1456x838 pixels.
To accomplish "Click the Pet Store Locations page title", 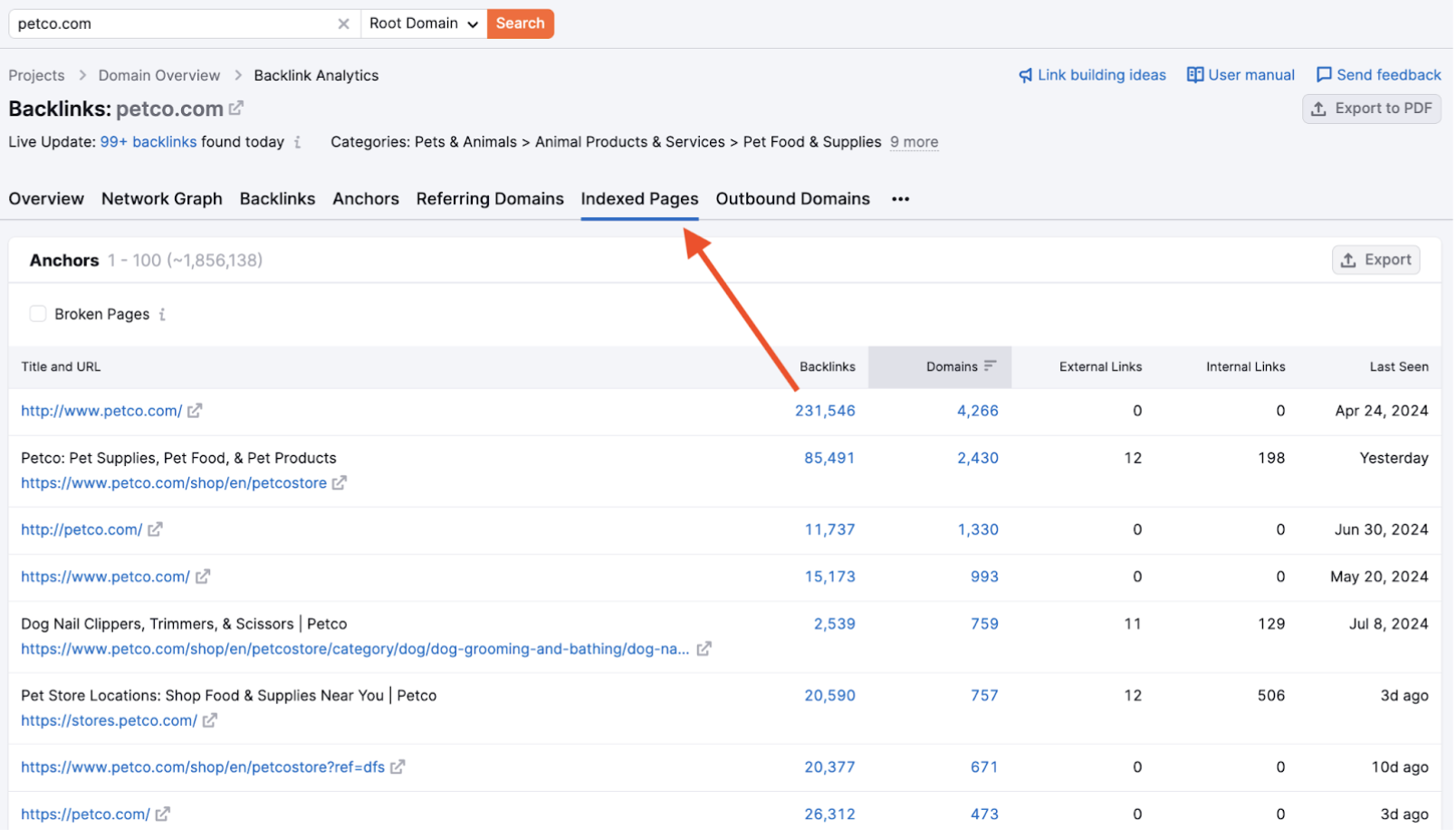I will click(x=228, y=695).
